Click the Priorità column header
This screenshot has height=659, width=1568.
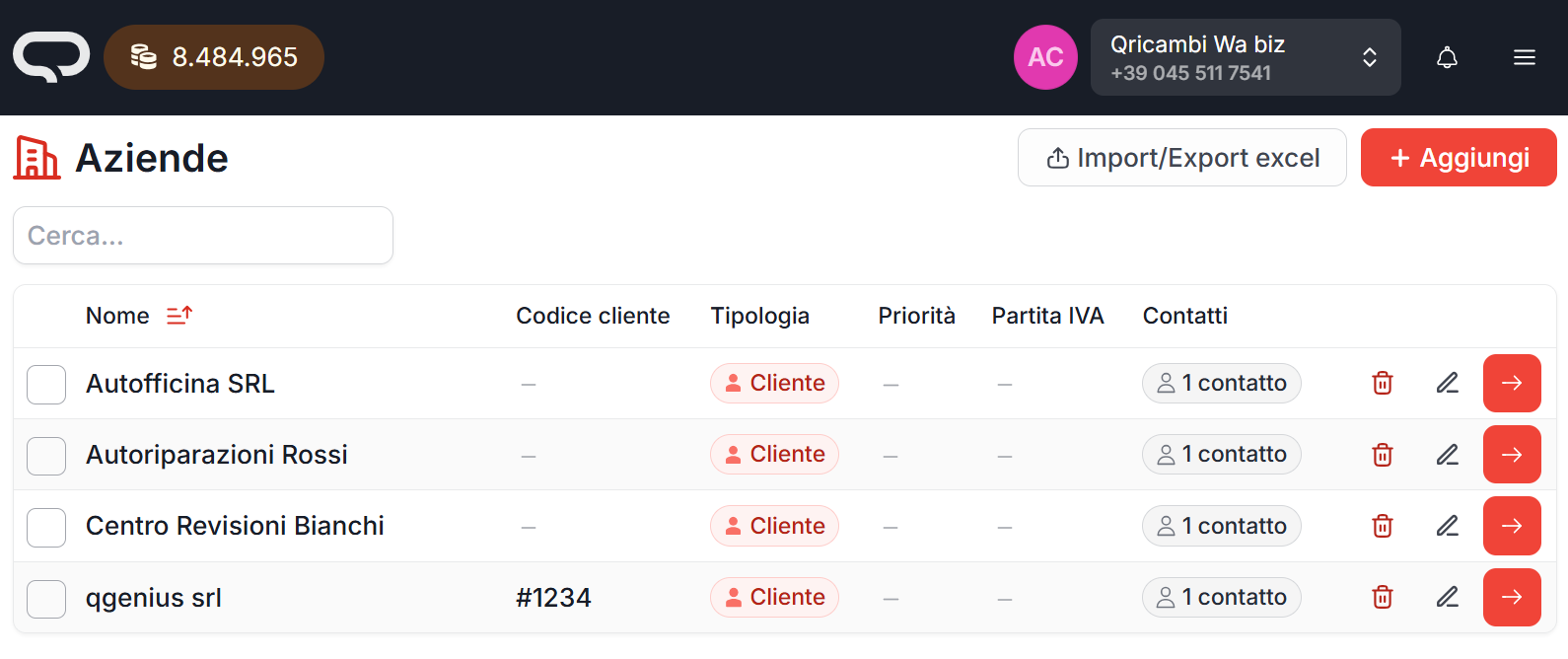[x=916, y=316]
